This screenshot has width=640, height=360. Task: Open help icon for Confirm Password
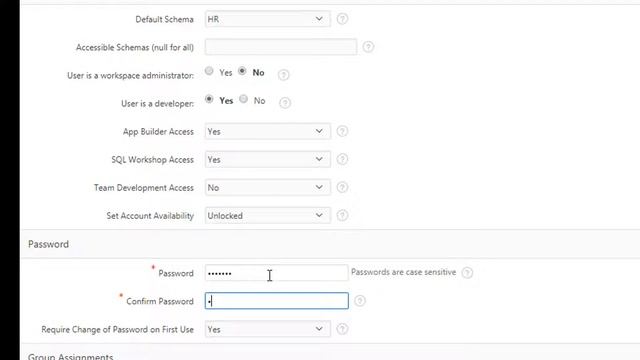coord(360,301)
